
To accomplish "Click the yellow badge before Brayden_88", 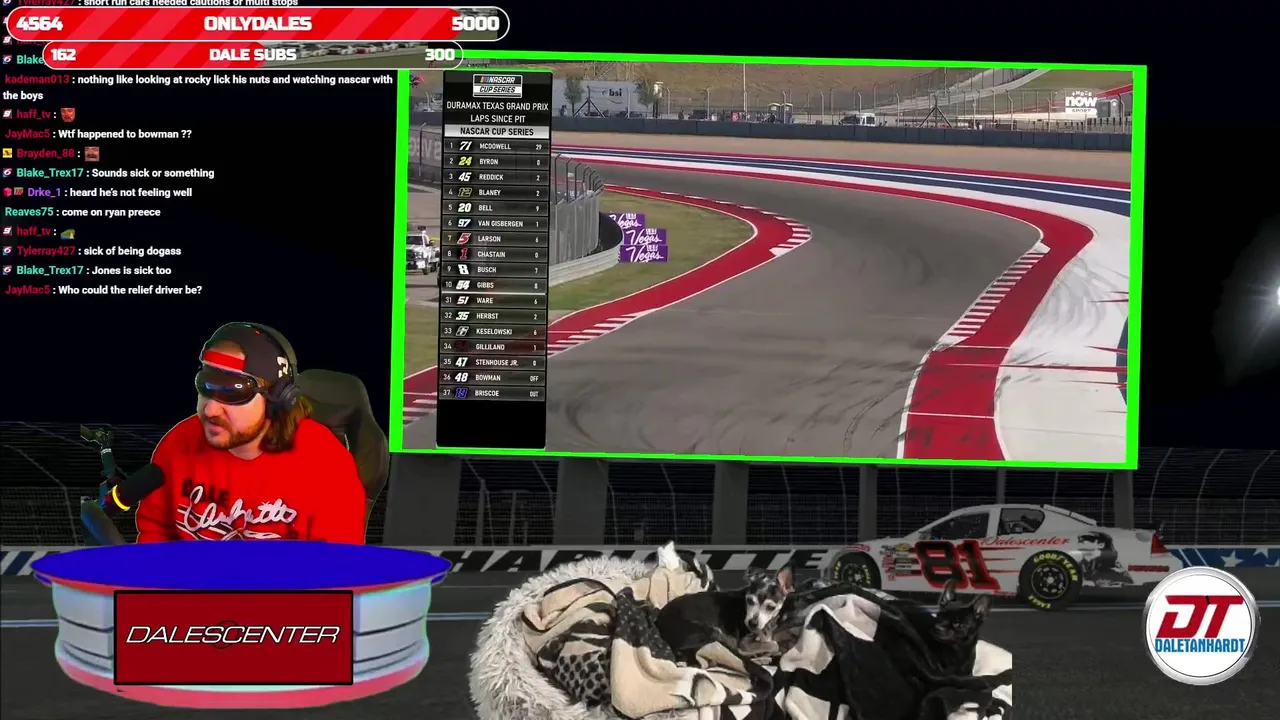I will 7,153.
